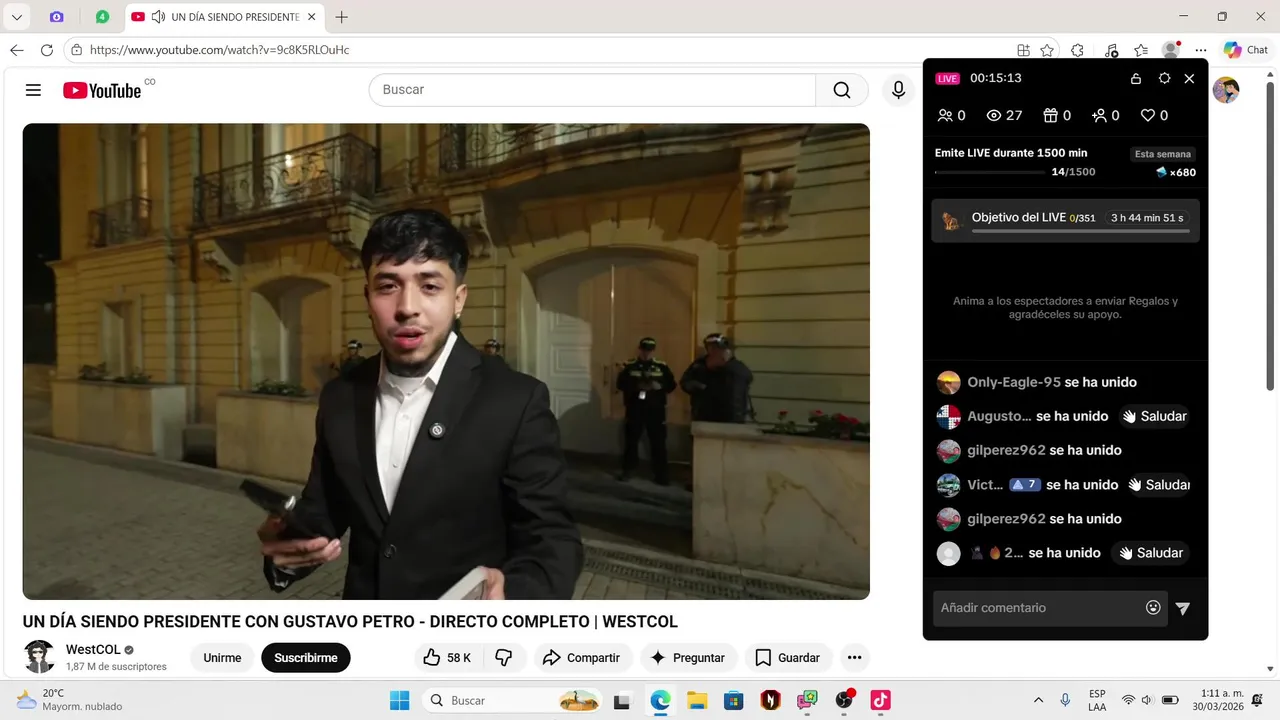
Task: Click the YouTube search magnifier button
Action: click(842, 90)
